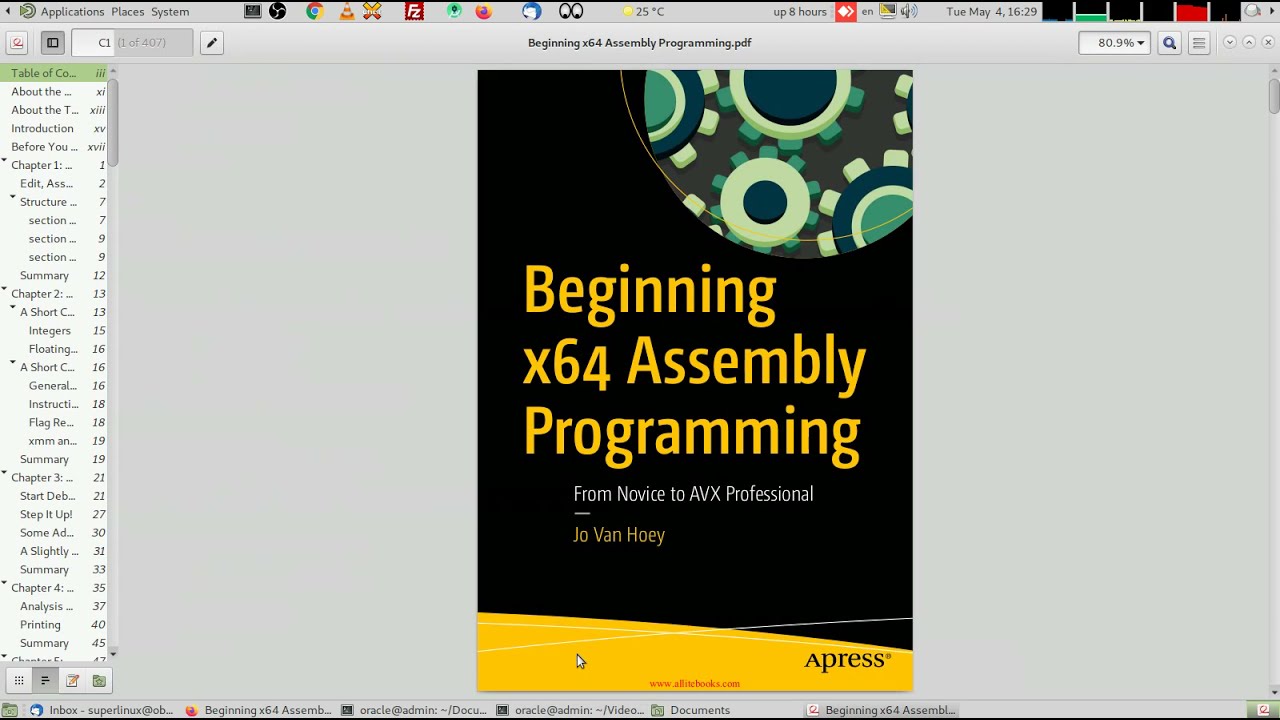Switch sidebar to bookmarks view
The width and height of the screenshot is (1280, 720).
pyautogui.click(x=99, y=680)
